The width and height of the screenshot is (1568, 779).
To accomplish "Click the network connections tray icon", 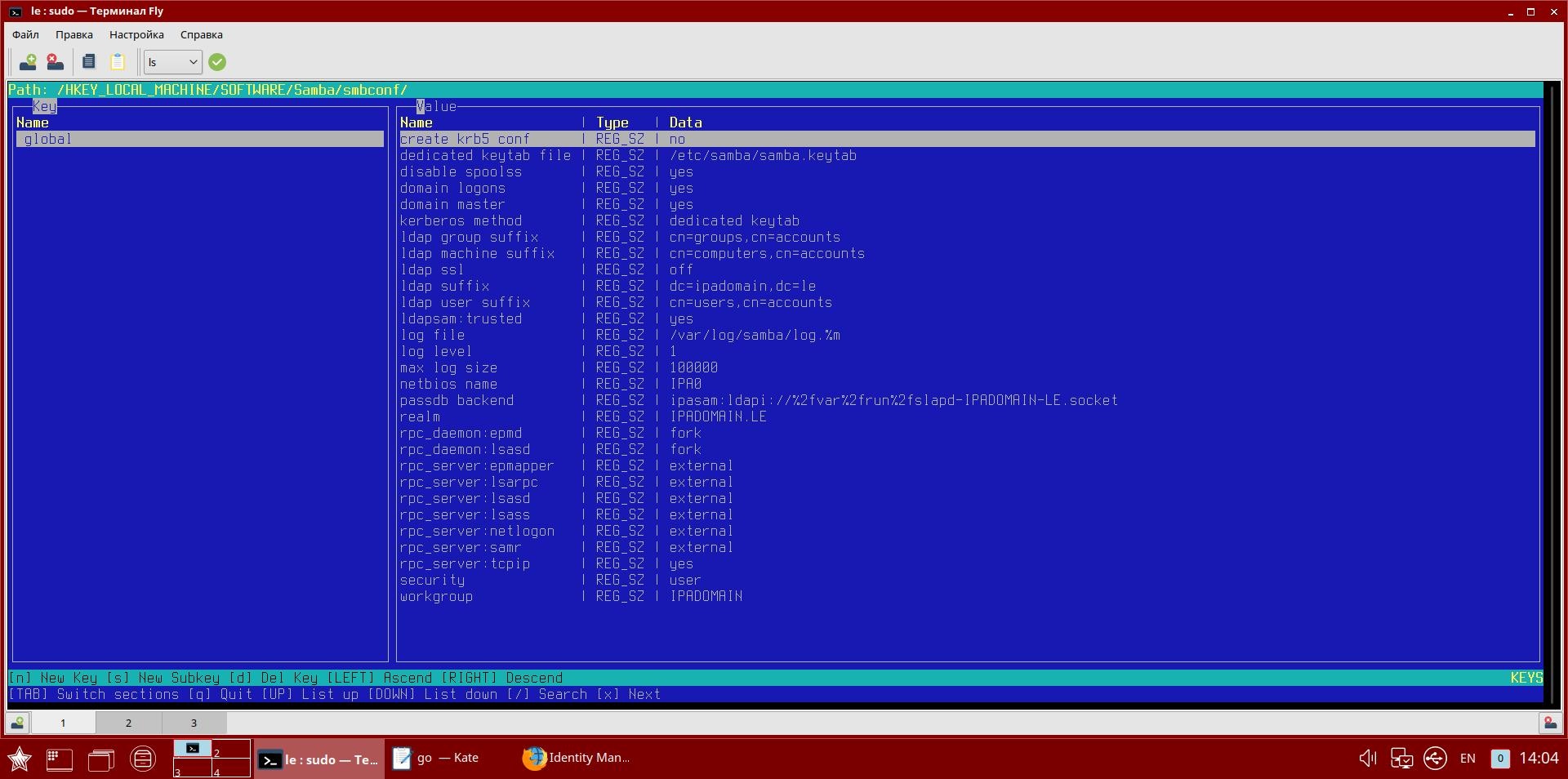I will tap(1435, 759).
